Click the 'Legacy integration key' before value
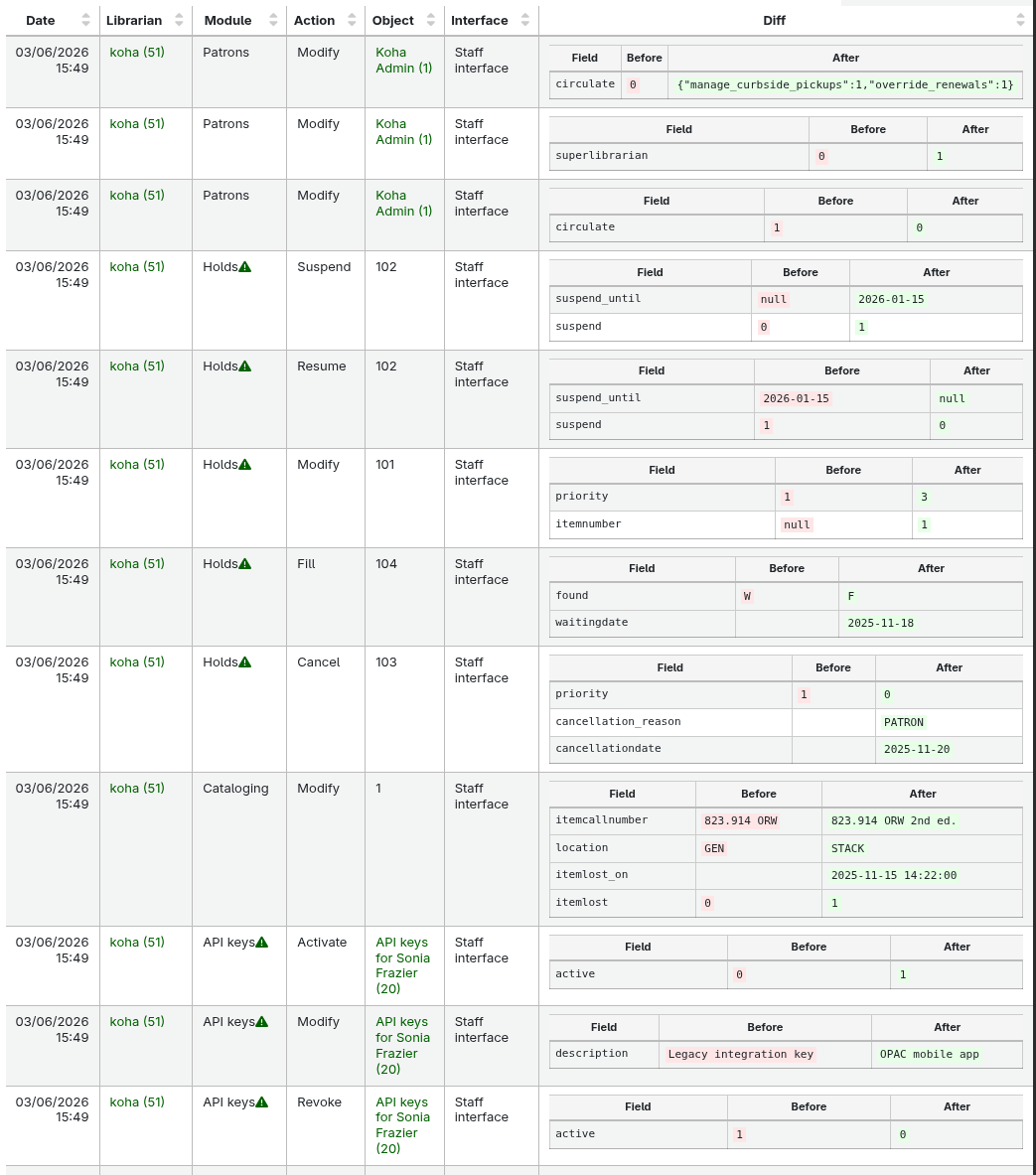Screen dimensions: 1036x1175 tap(740, 1055)
